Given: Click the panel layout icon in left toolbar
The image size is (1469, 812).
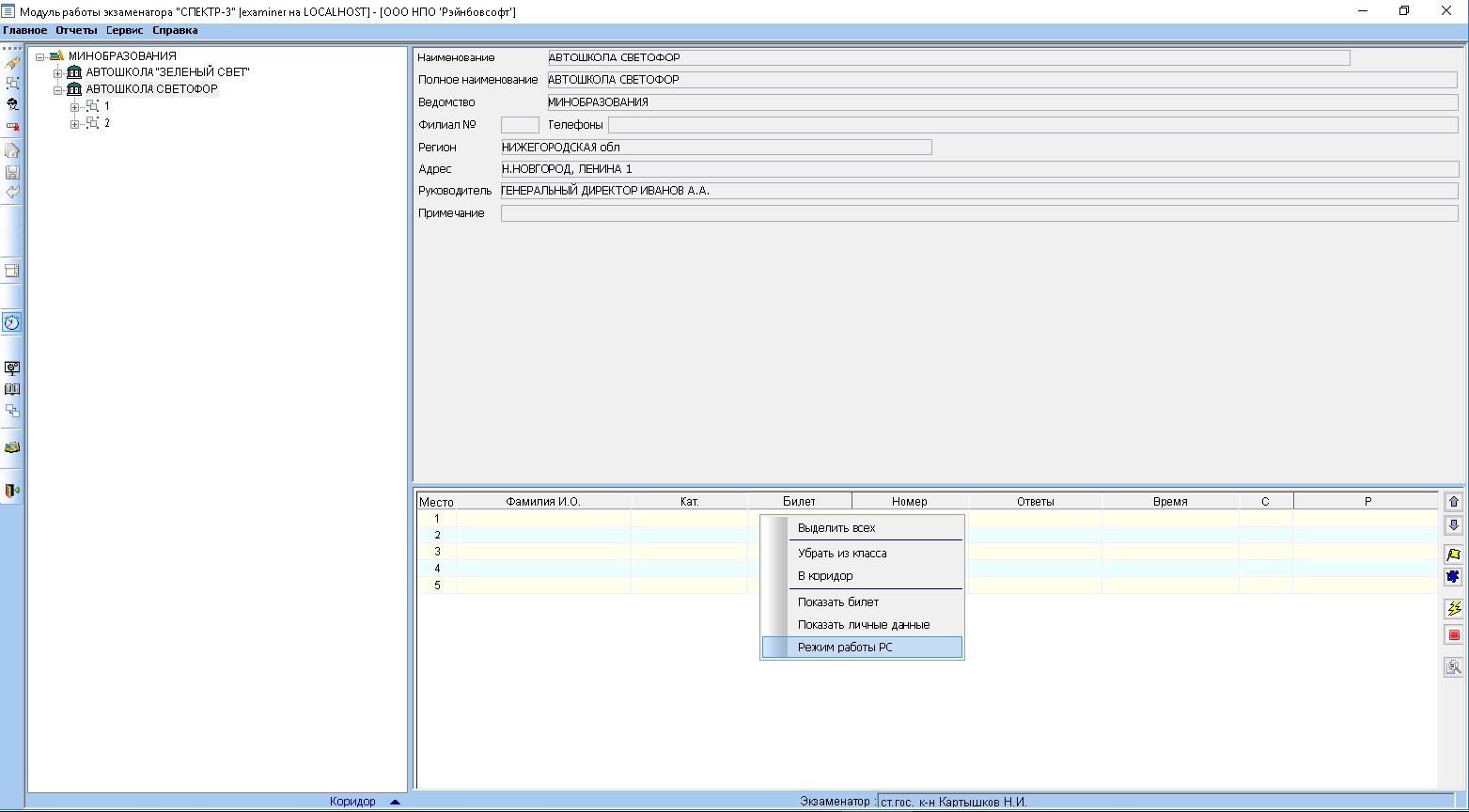Looking at the screenshot, I should [x=12, y=271].
